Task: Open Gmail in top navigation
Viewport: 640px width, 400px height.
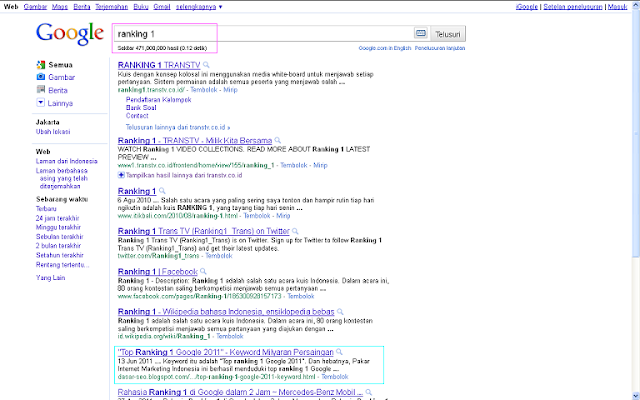Action: [162, 7]
